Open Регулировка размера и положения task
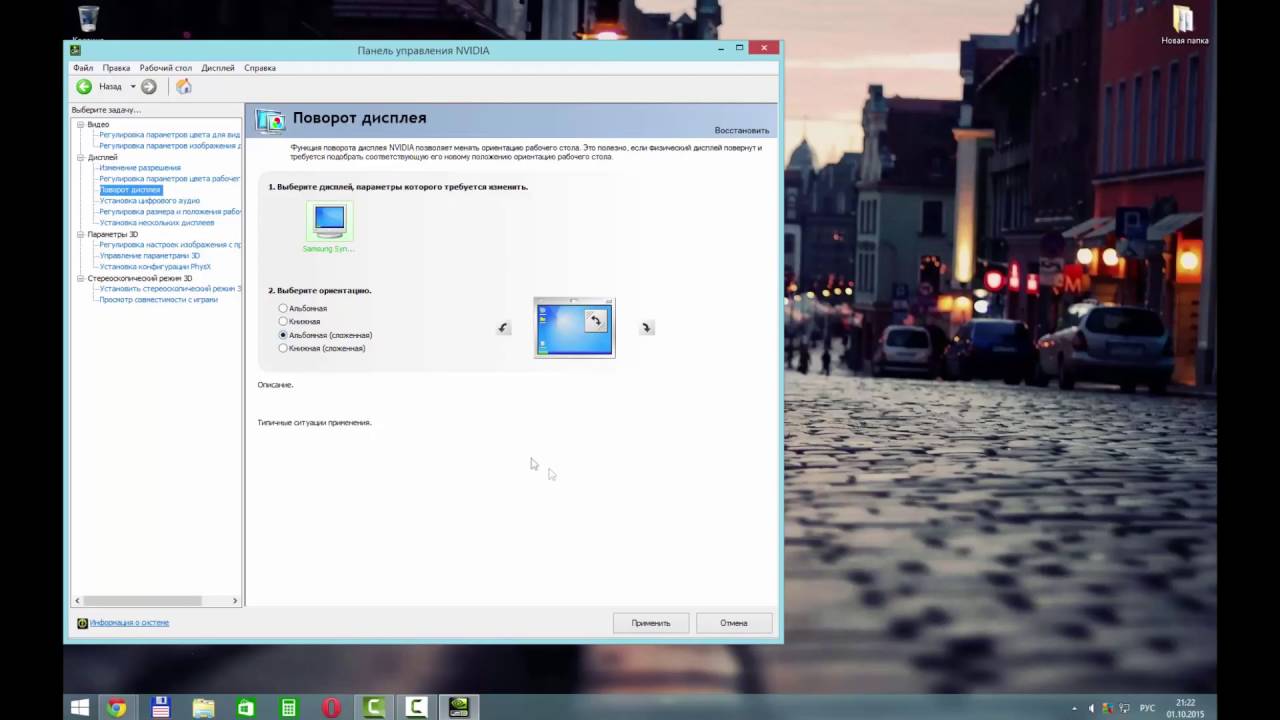This screenshot has width=1280, height=720. (170, 212)
